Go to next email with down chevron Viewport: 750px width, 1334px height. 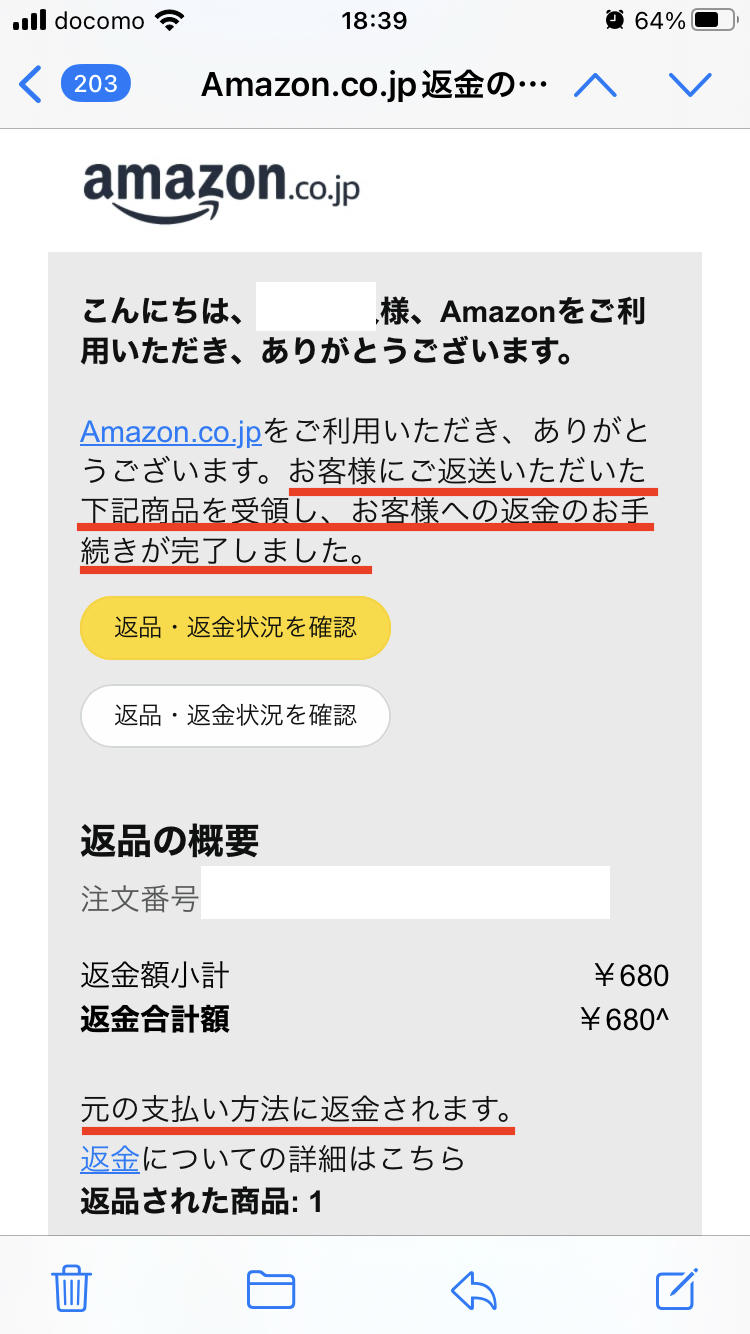pos(690,85)
